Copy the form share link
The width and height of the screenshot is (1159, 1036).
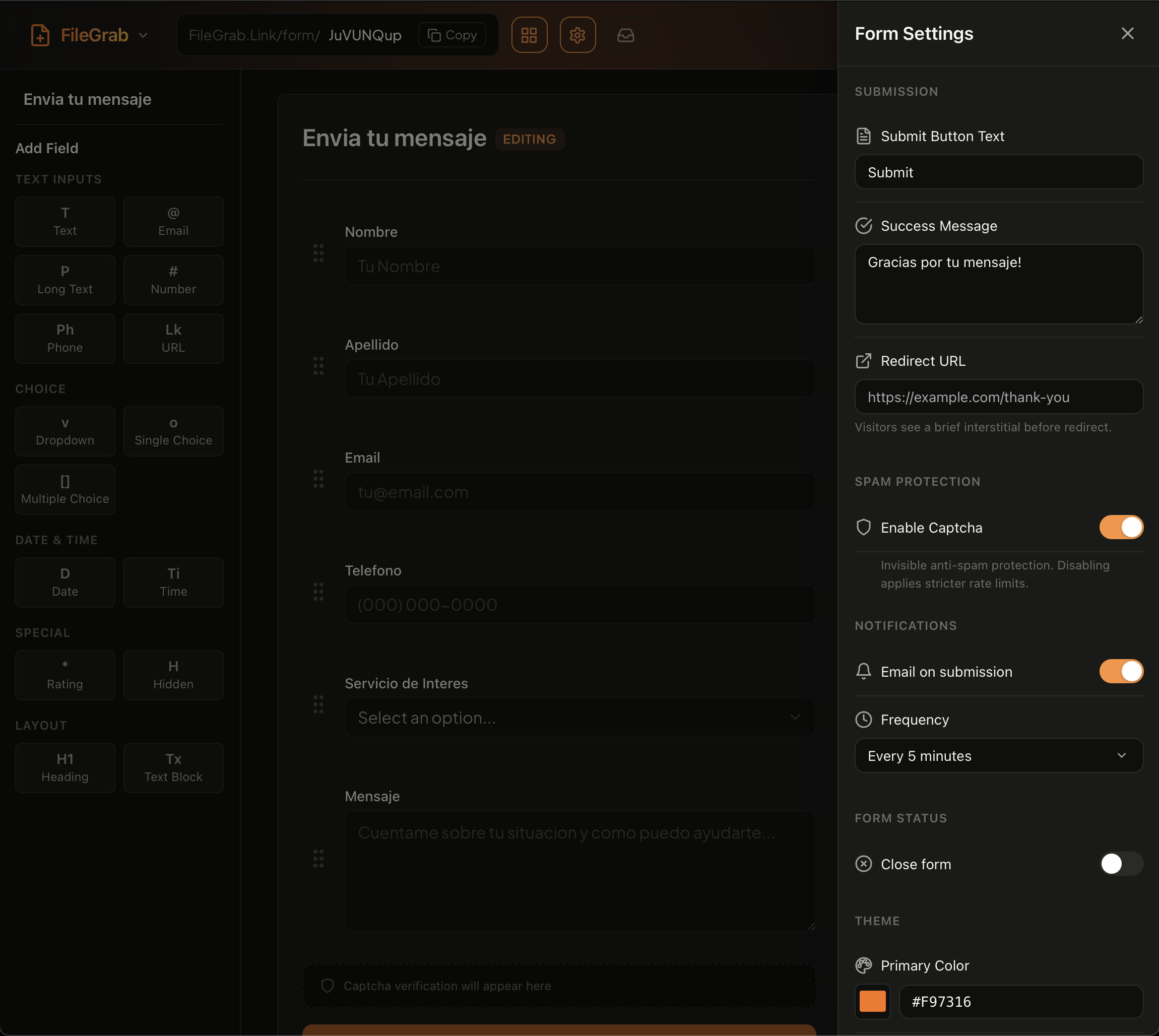point(452,35)
